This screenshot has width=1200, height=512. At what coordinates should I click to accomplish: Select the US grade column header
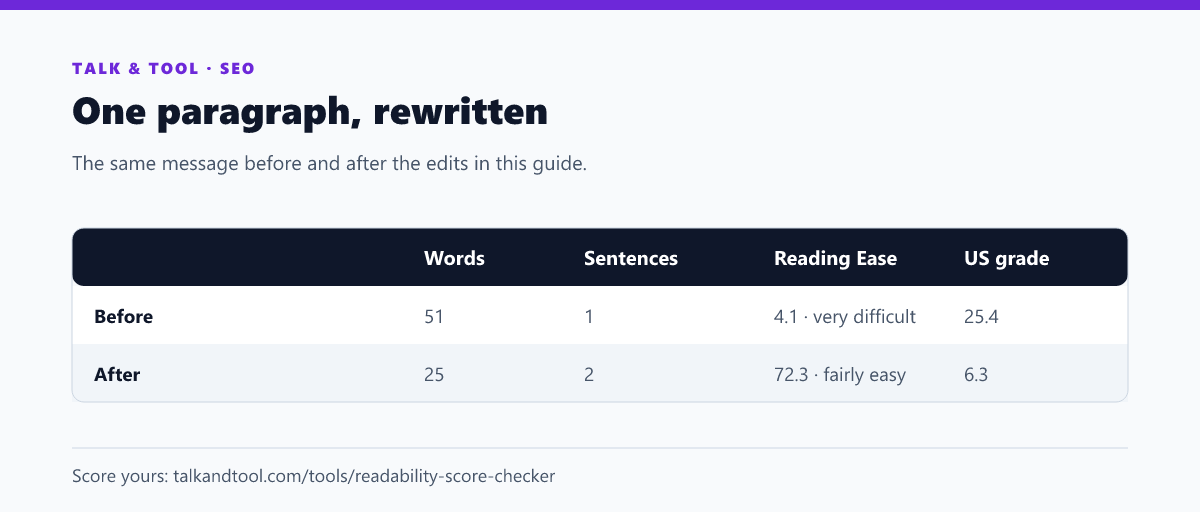(1006, 258)
